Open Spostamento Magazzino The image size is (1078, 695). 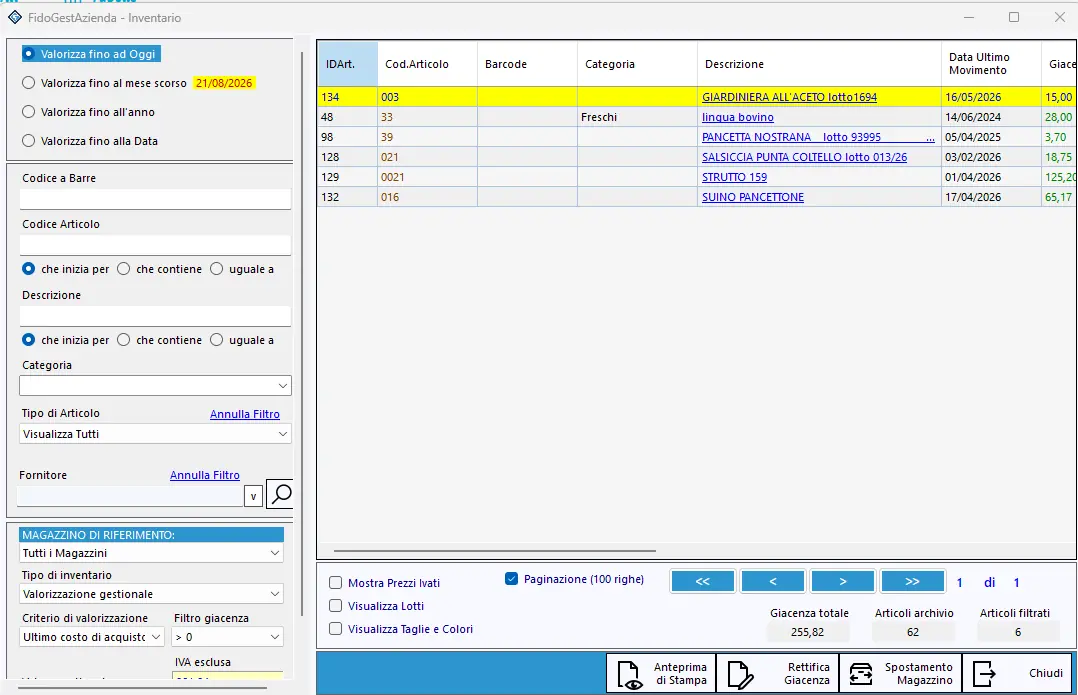click(901, 674)
